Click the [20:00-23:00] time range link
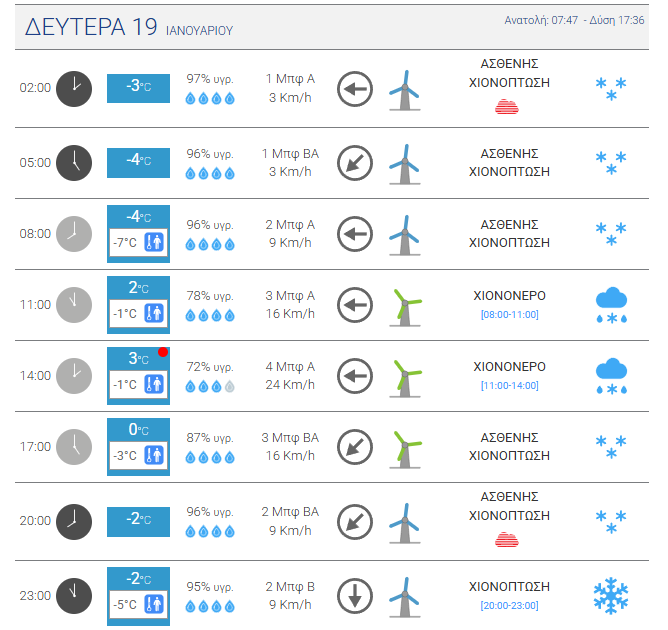 point(509,606)
